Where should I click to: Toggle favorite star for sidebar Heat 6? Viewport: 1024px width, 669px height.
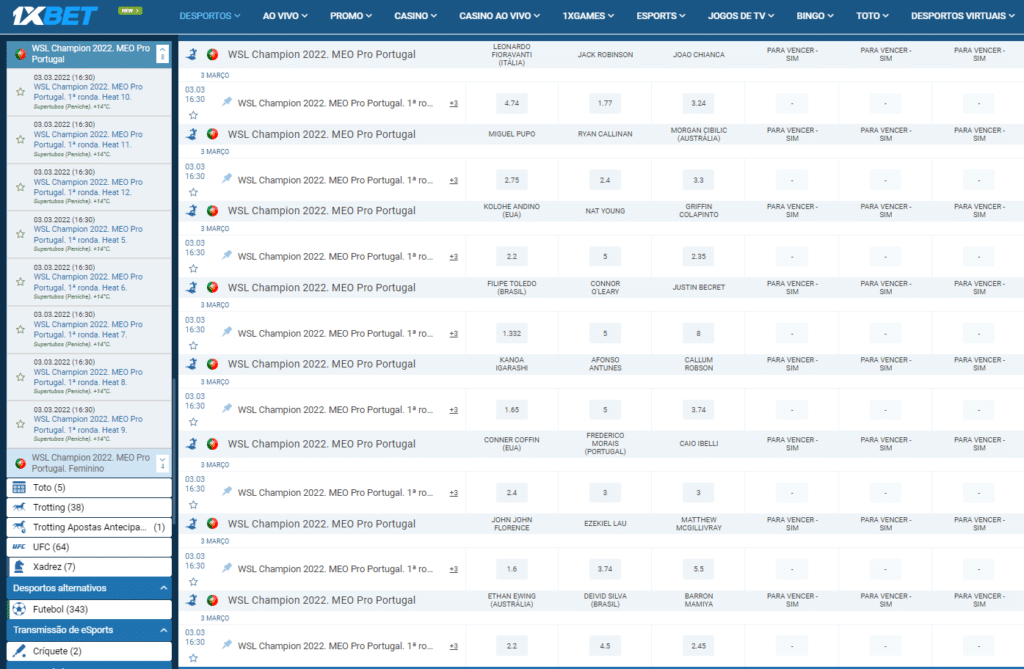[x=20, y=282]
